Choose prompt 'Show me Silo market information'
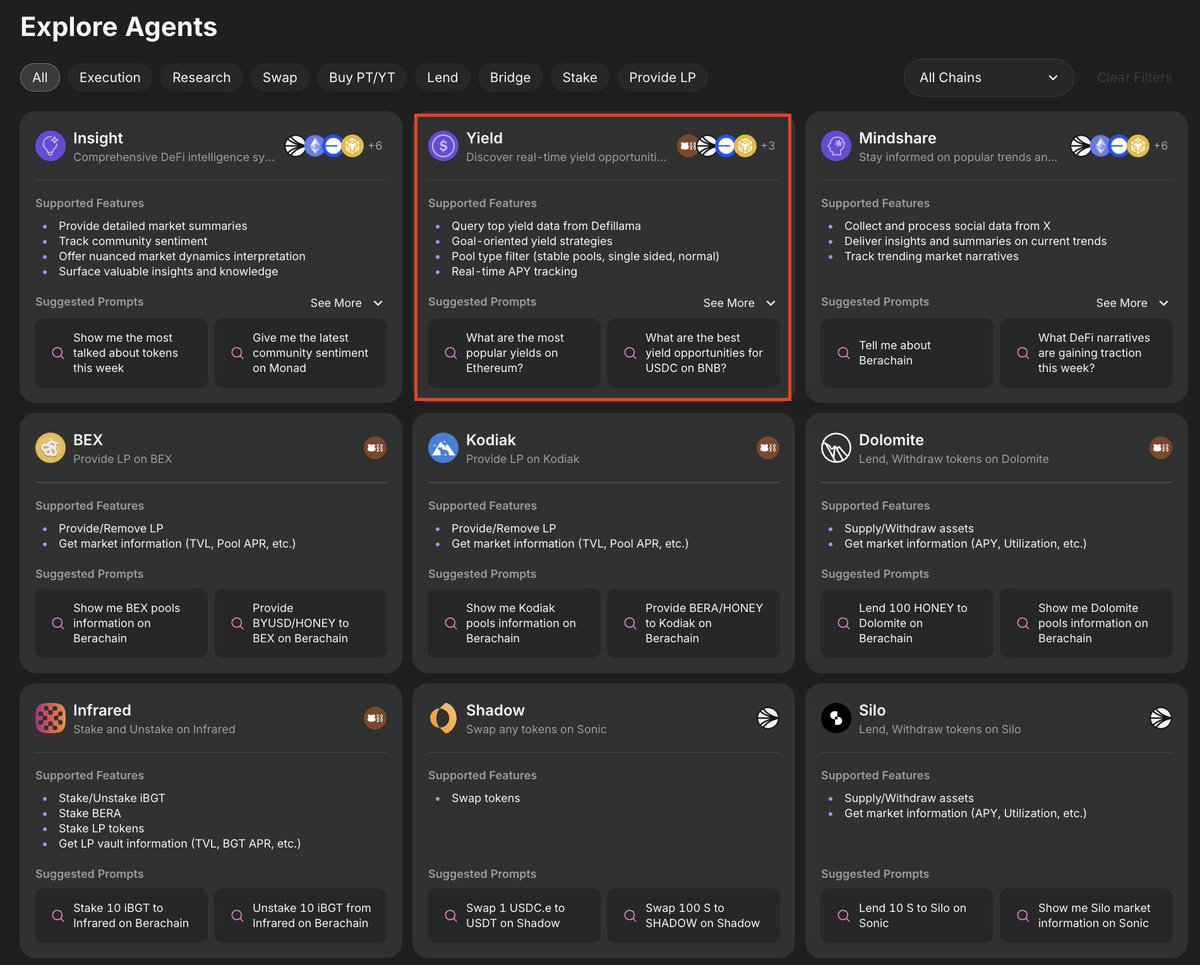 1086,916
